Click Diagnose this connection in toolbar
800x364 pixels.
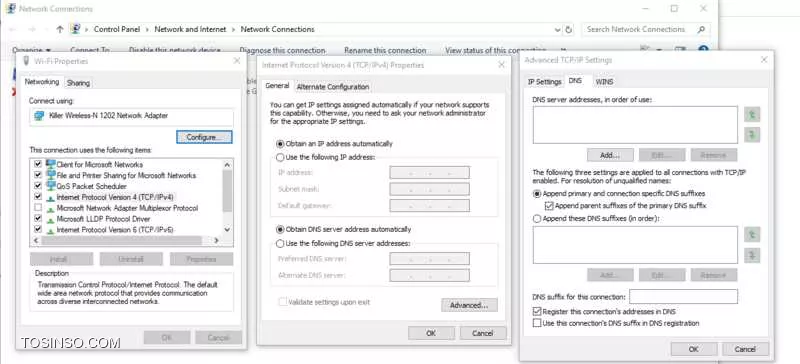click(282, 51)
